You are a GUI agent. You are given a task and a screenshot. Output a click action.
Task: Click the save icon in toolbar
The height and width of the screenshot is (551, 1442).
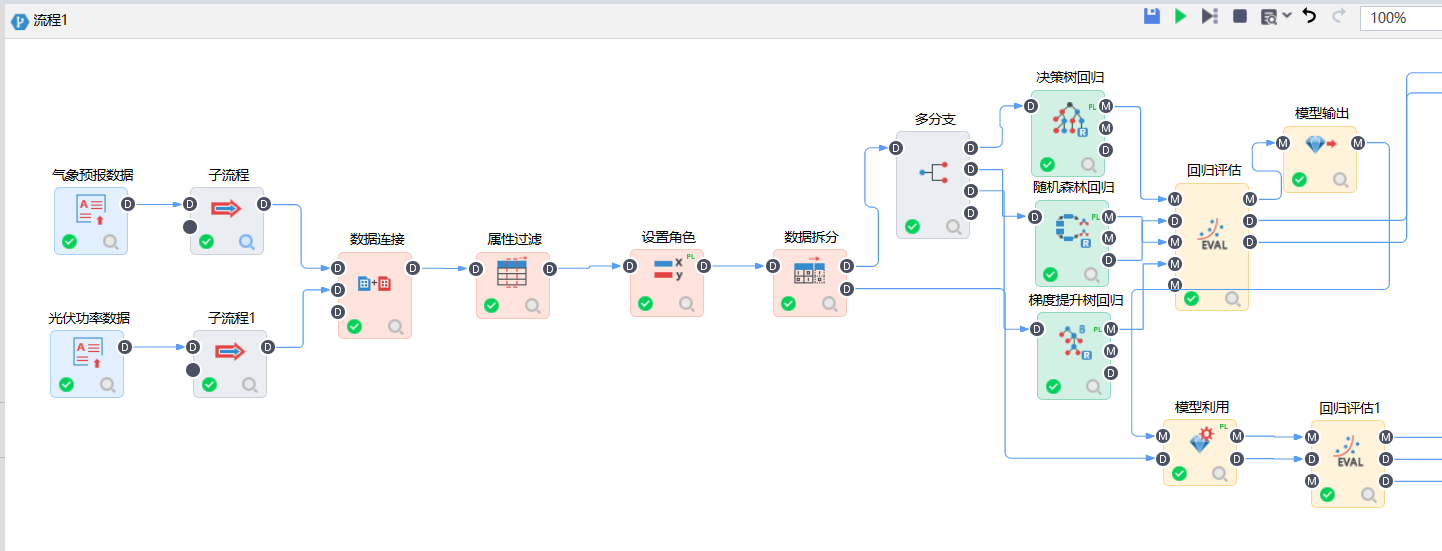click(1152, 16)
